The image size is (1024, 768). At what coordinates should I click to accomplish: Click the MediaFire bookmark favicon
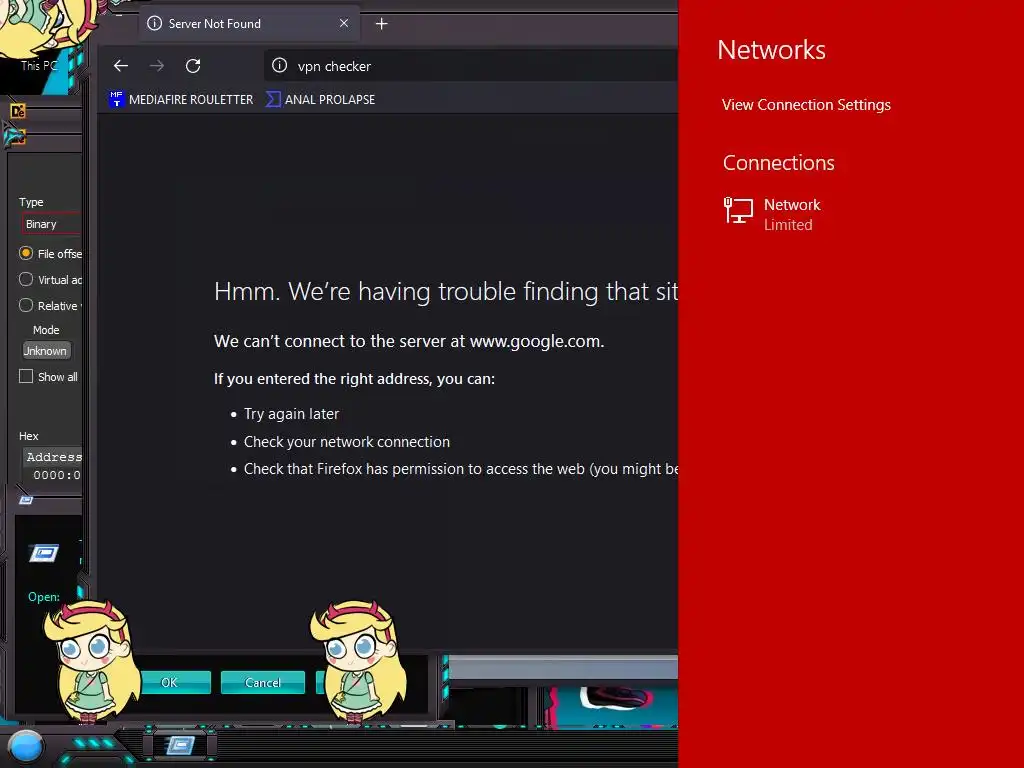pos(116,99)
